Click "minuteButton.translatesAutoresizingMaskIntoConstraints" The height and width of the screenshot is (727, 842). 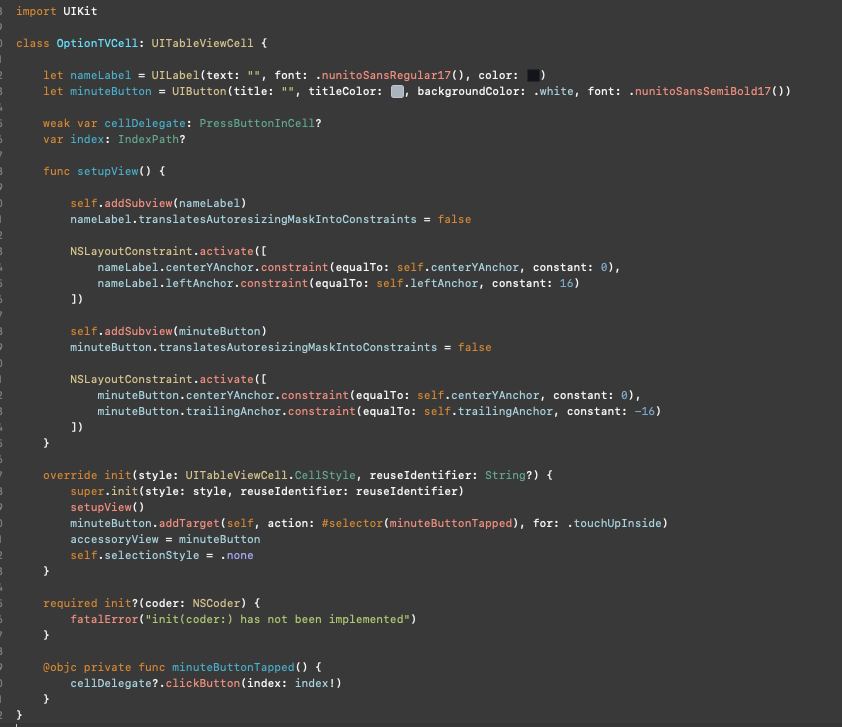pos(253,347)
